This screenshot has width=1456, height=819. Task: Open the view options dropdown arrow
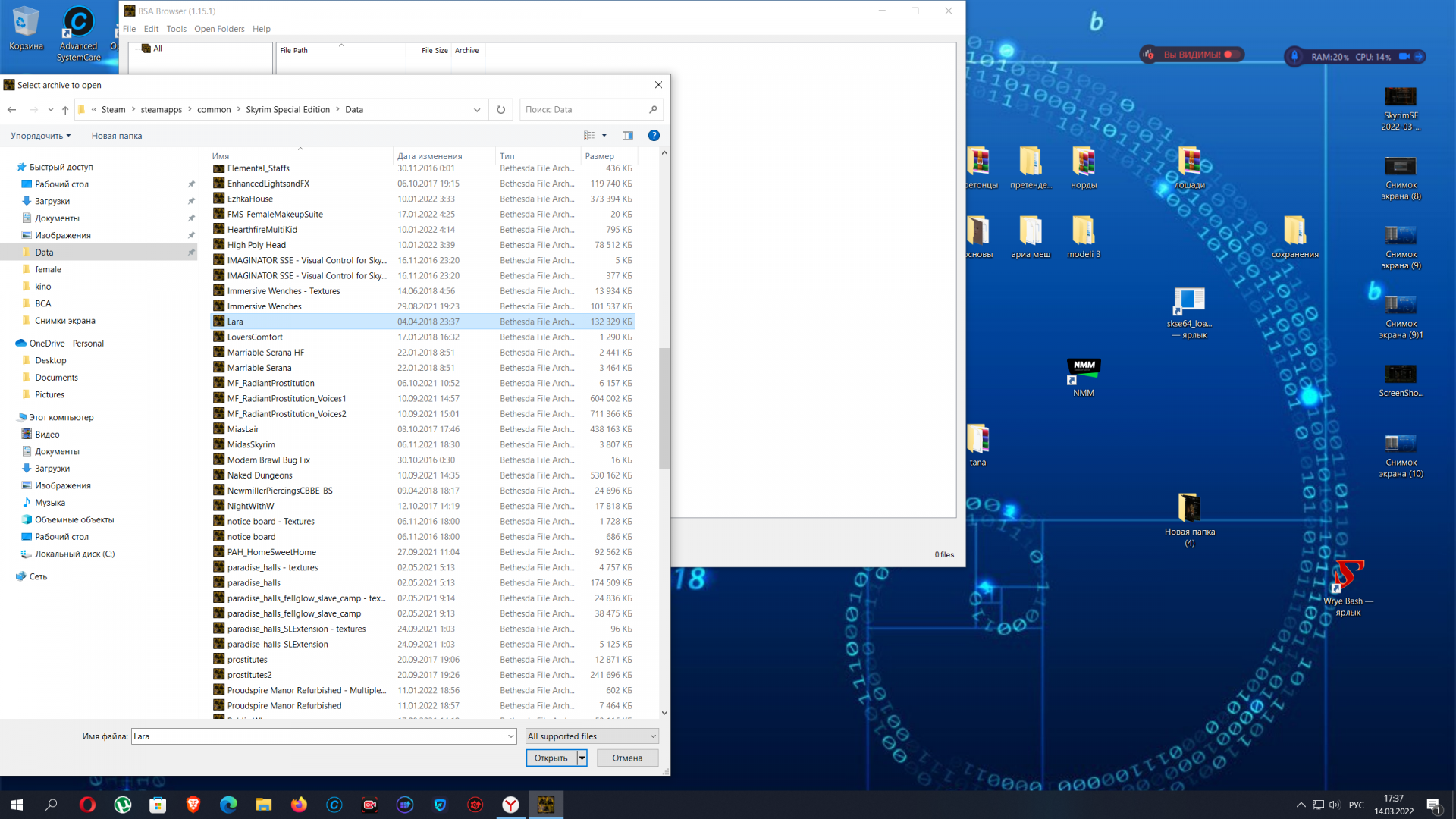(x=604, y=136)
